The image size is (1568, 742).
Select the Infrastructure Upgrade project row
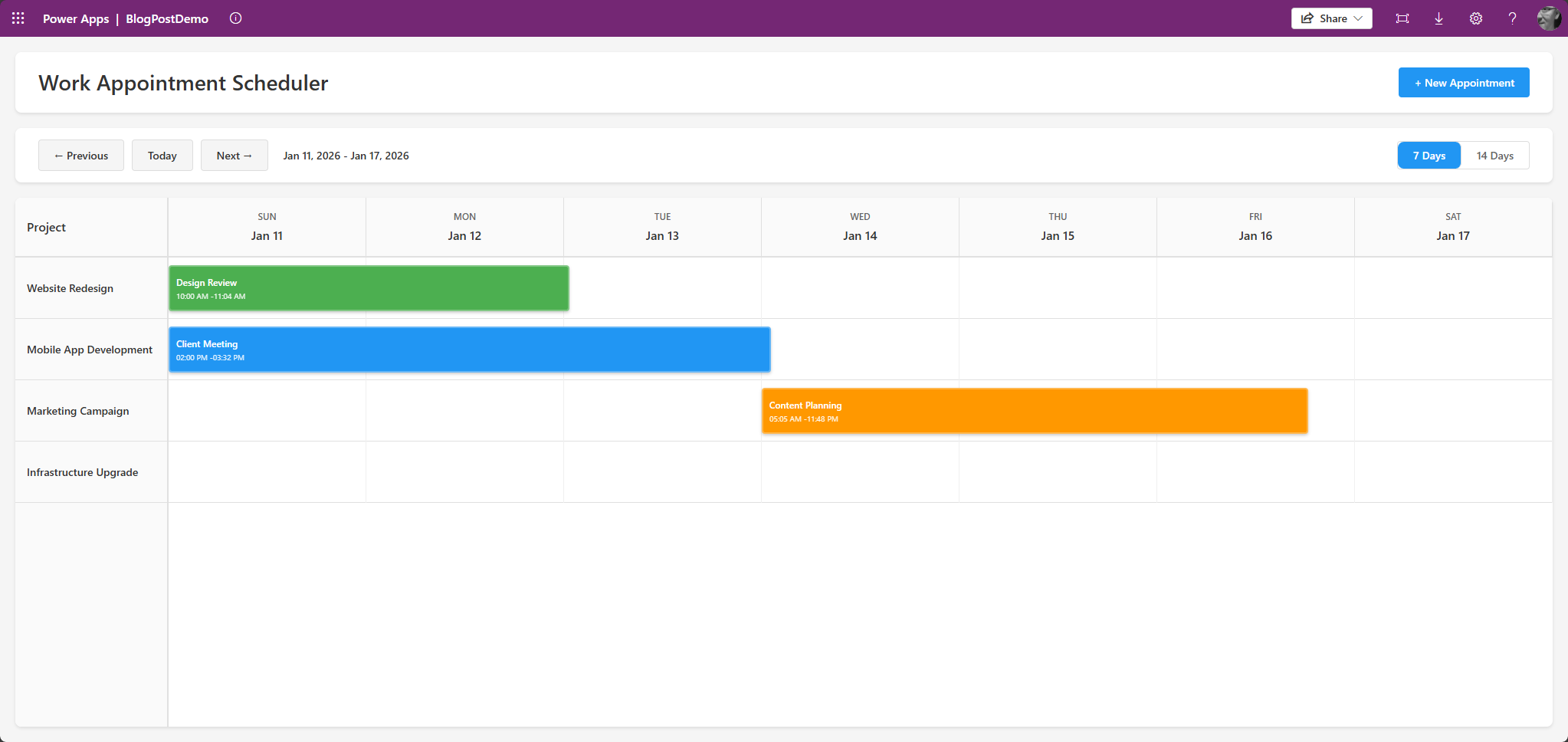pos(83,472)
